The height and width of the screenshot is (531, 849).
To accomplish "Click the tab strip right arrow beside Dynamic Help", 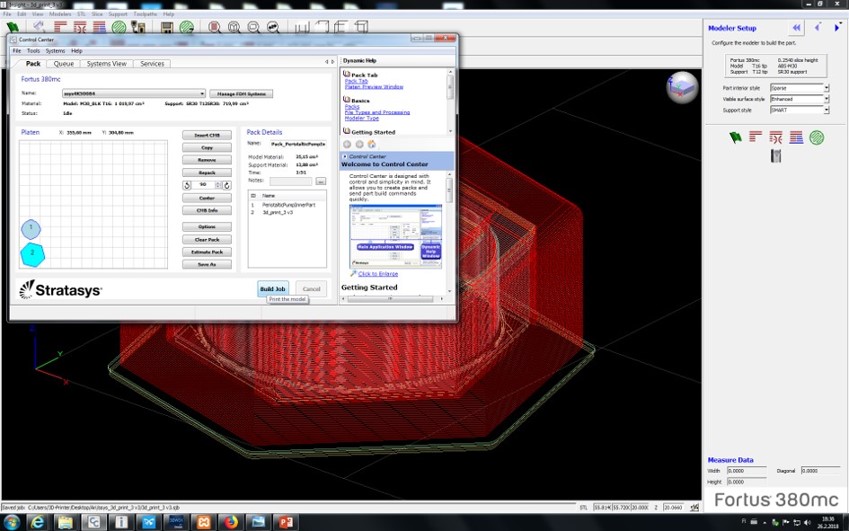I will 332,62.
